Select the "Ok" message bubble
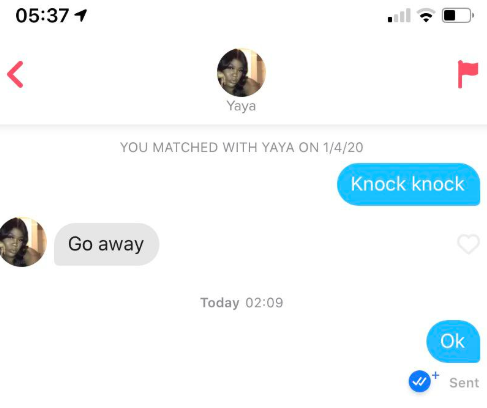 [453, 341]
